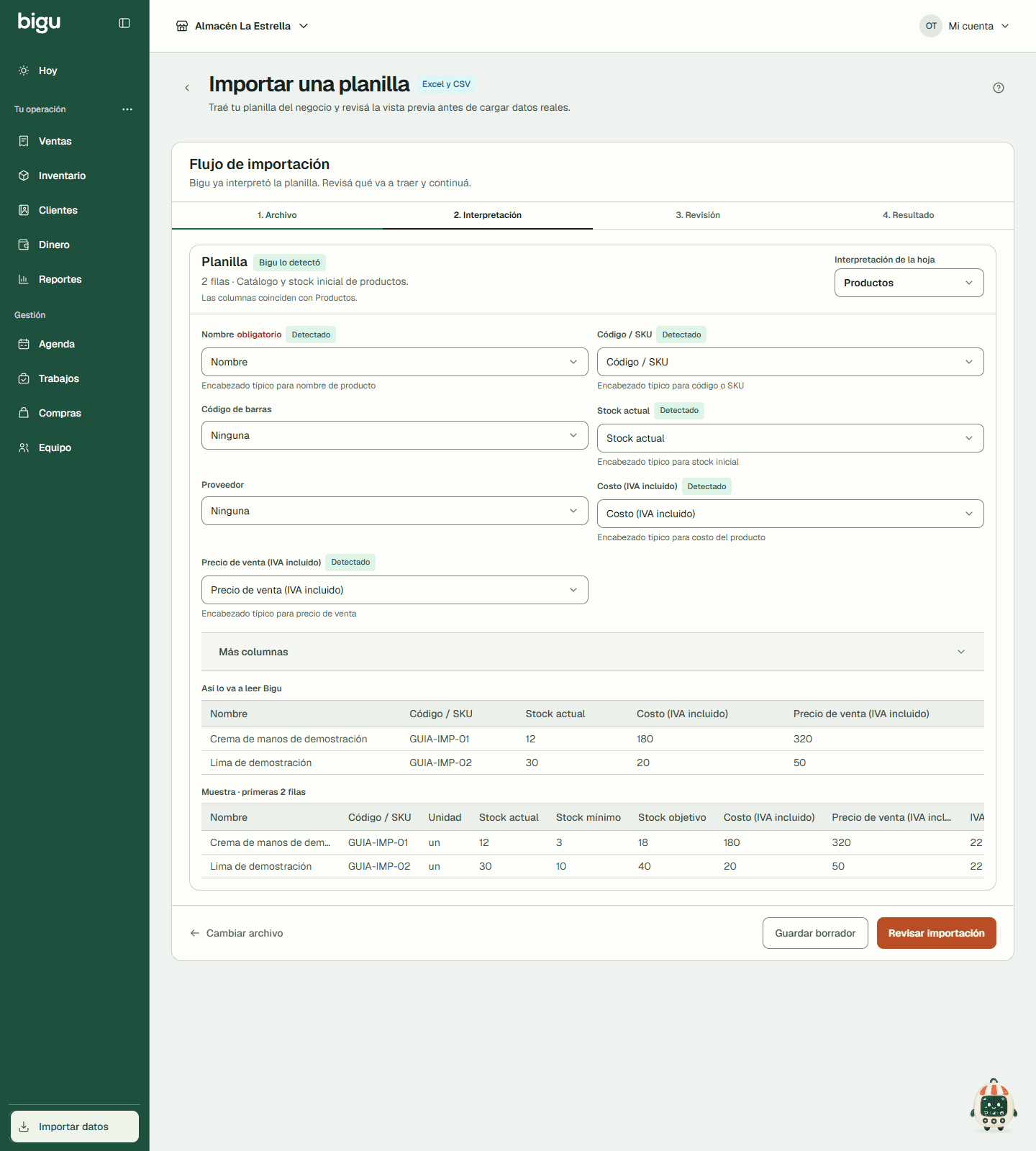Open the Hoy sun icon
Image resolution: width=1036 pixels, height=1151 pixels.
[24, 70]
